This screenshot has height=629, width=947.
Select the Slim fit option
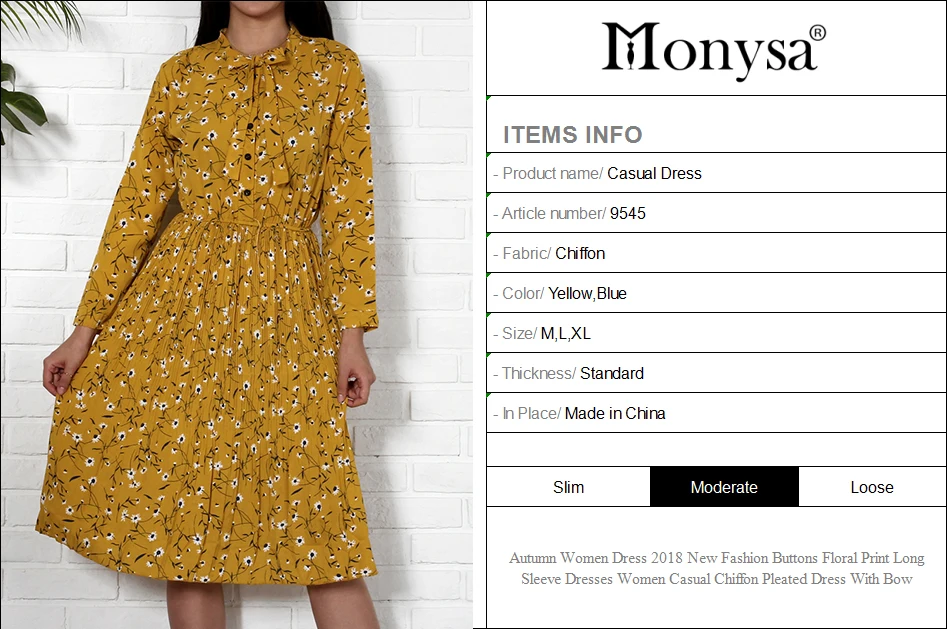tap(568, 487)
